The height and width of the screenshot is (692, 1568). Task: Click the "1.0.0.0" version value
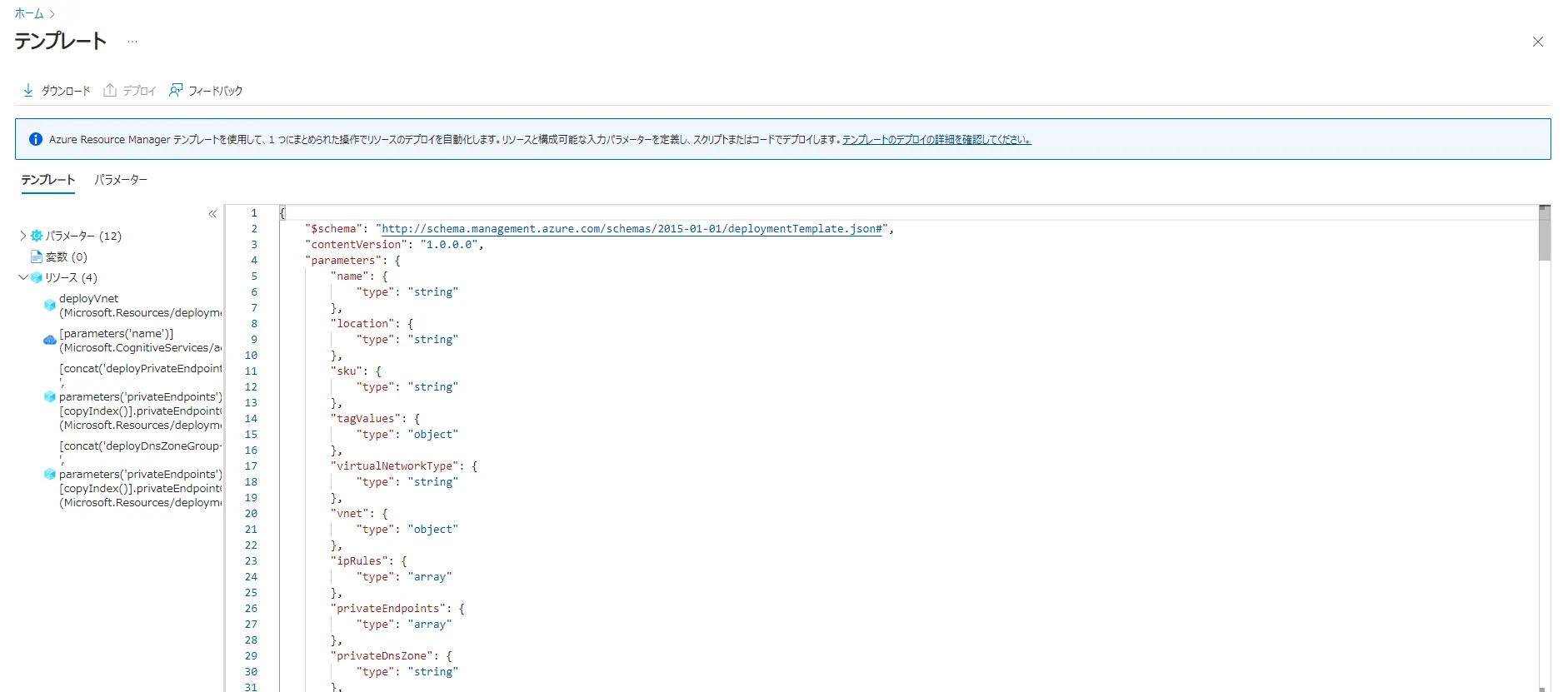coord(449,244)
